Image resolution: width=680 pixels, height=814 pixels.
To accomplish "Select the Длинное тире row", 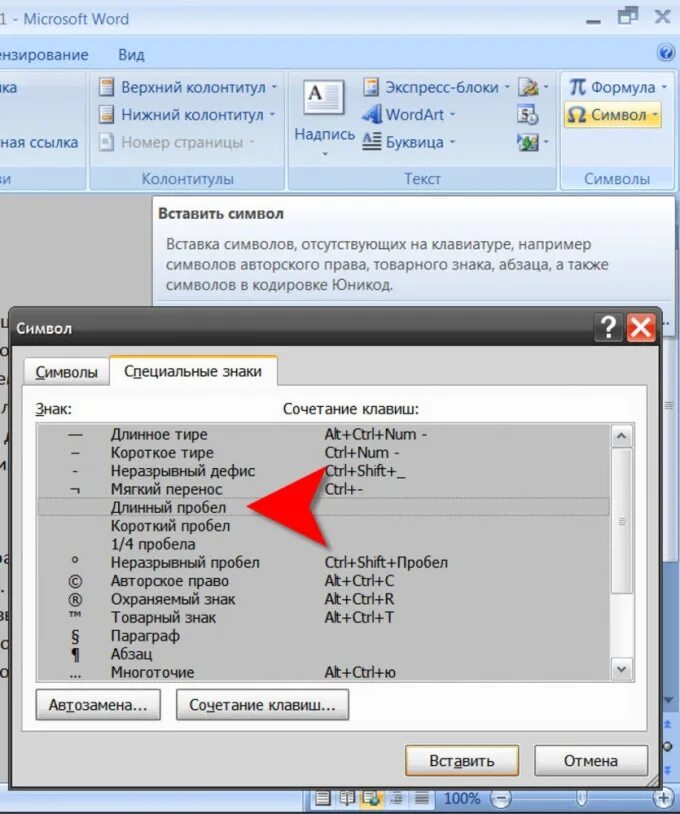I will [x=323, y=434].
